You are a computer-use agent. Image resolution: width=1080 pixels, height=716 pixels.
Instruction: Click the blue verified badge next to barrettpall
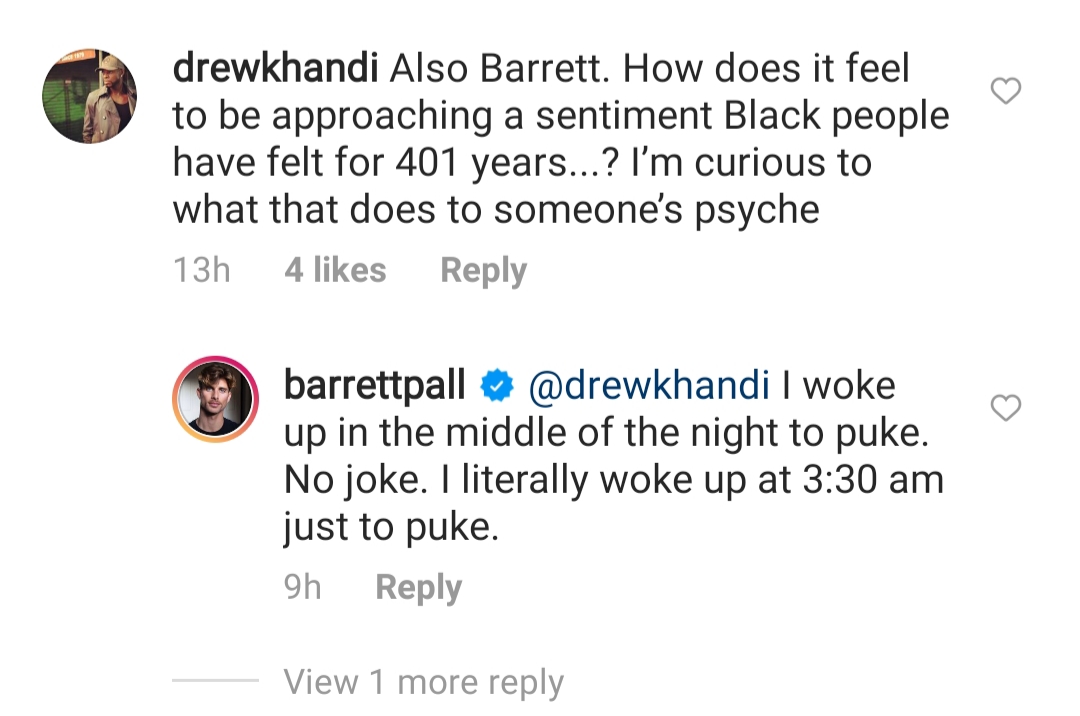click(x=496, y=386)
